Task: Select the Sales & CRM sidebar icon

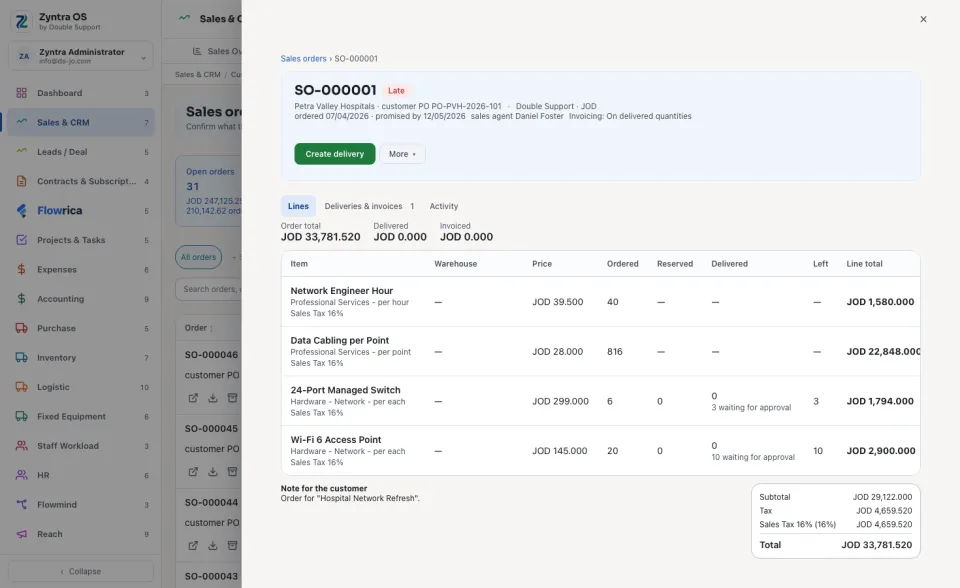Action: pos(21,122)
